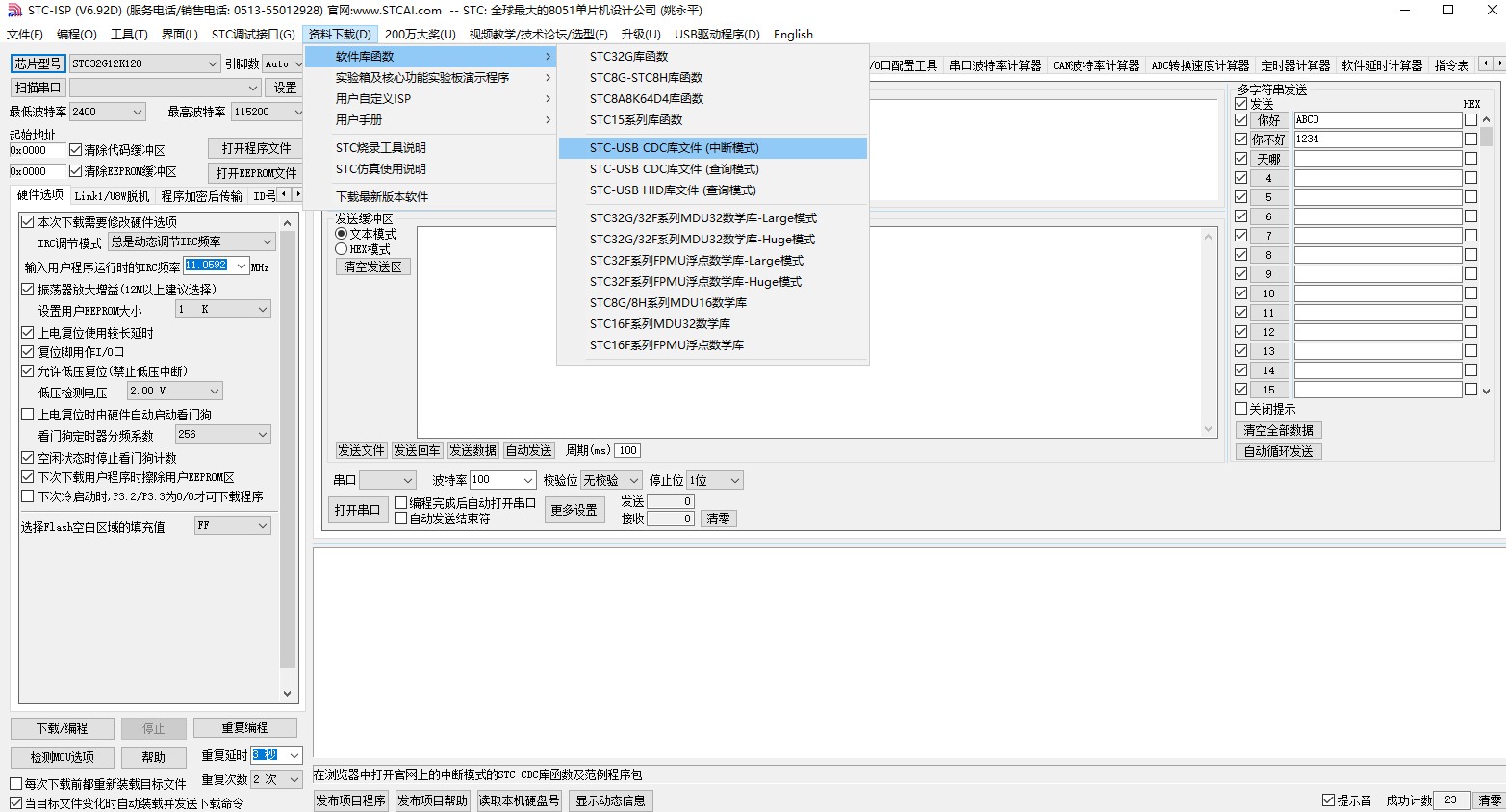Expand 软件库函数 submenu arrow
The image size is (1506, 812).
pyautogui.click(x=548, y=57)
